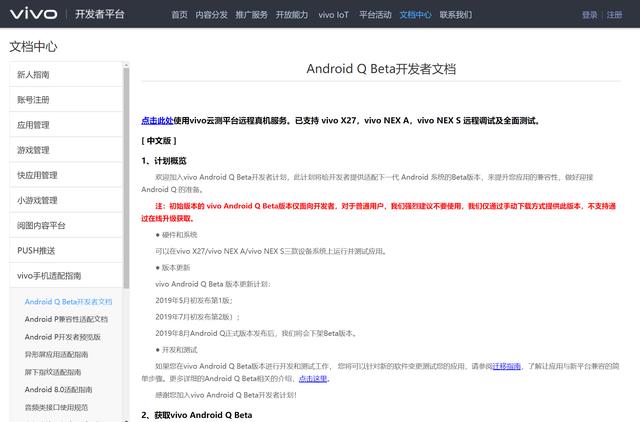Click the 2019年7月初发布第2版 line
The width and height of the screenshot is (640, 422).
(x=198, y=317)
